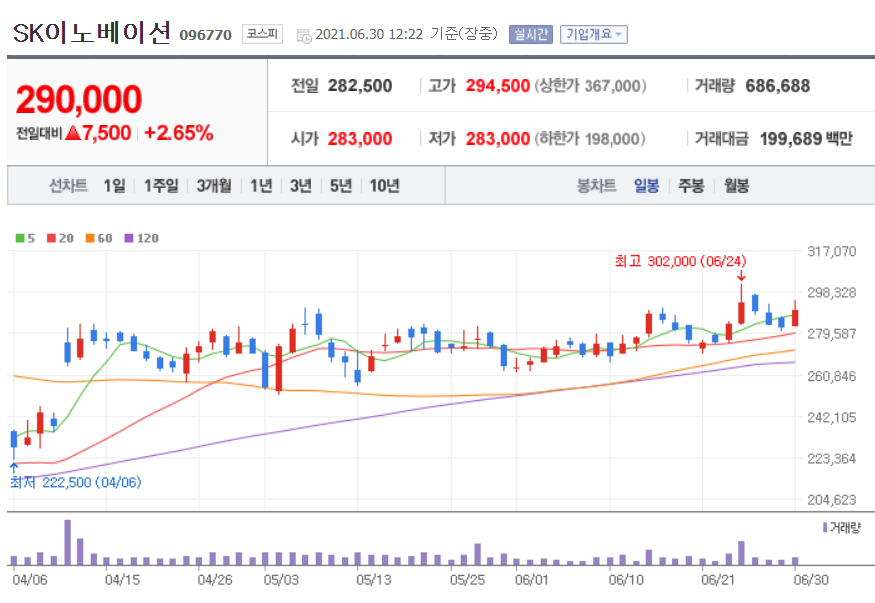Click the 상한가 367,000 text

click(x=590, y=86)
